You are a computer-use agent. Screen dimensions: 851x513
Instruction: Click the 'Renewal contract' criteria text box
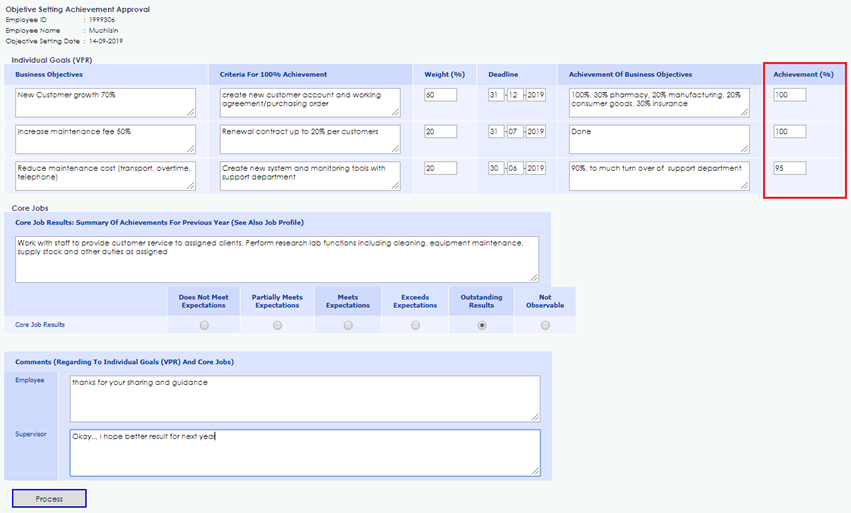click(x=309, y=139)
